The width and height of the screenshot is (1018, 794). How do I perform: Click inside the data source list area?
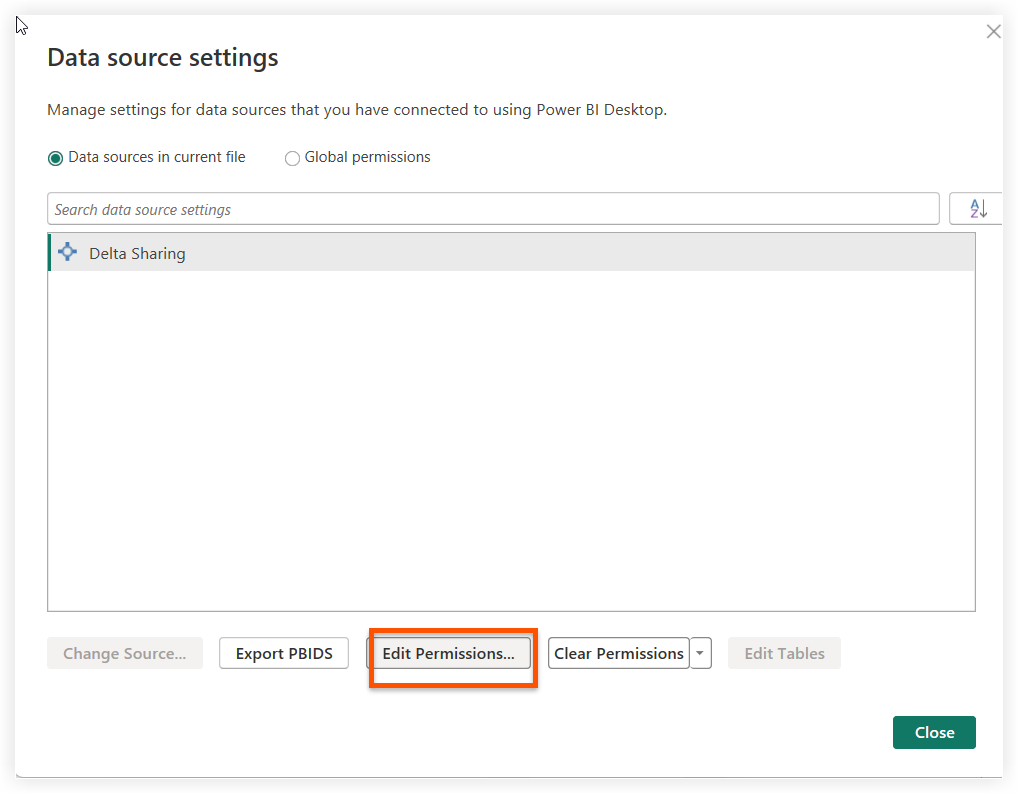coord(511,430)
